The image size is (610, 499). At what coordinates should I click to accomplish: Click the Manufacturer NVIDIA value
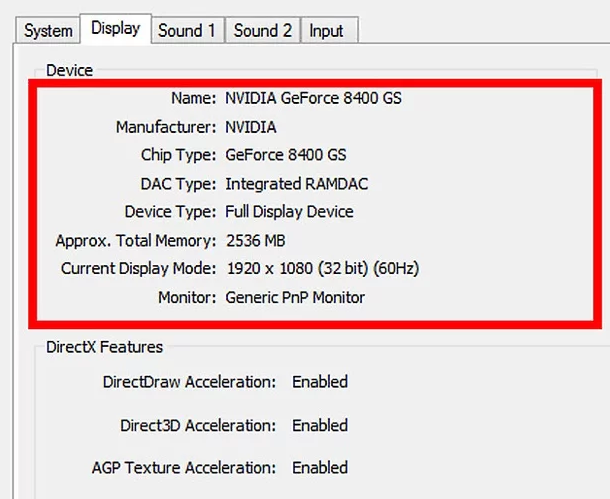point(251,128)
